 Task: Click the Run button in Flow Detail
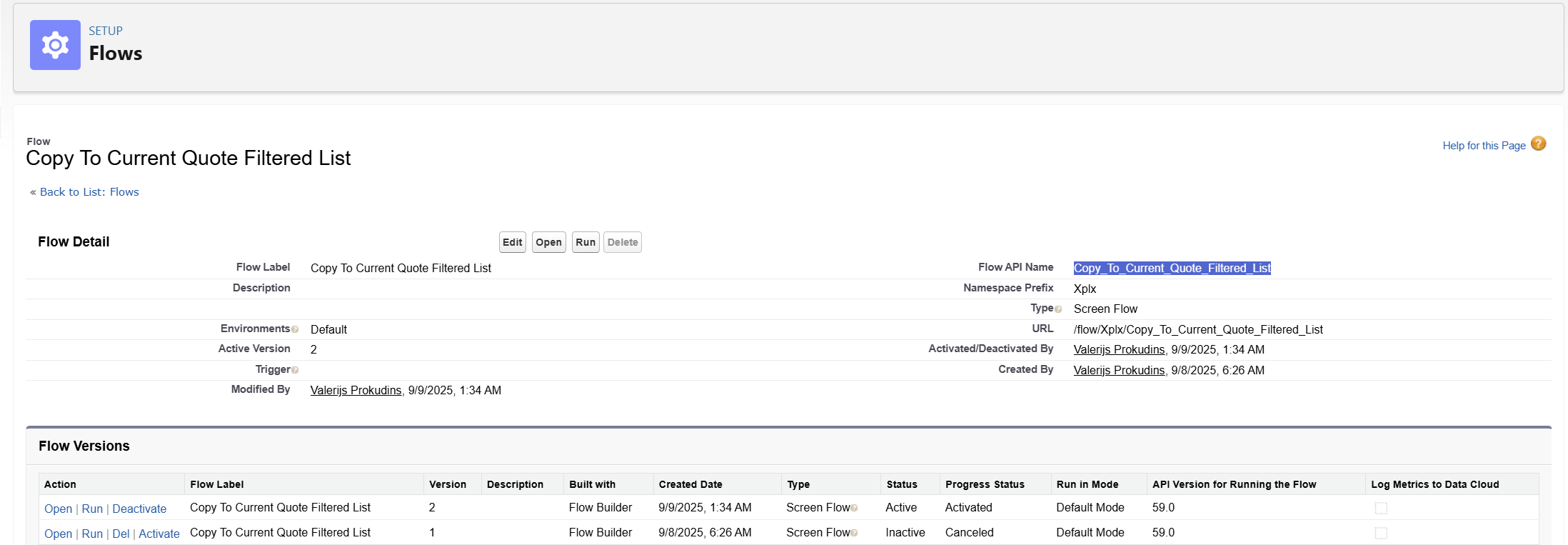pyautogui.click(x=586, y=242)
